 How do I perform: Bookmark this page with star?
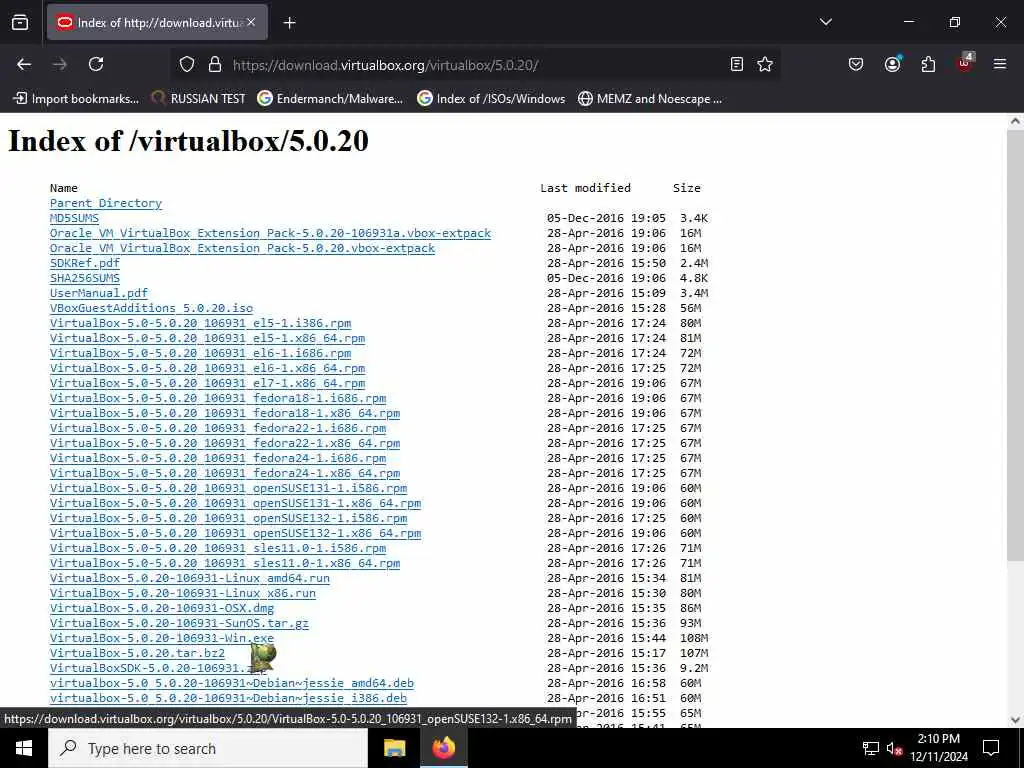pyautogui.click(x=765, y=64)
